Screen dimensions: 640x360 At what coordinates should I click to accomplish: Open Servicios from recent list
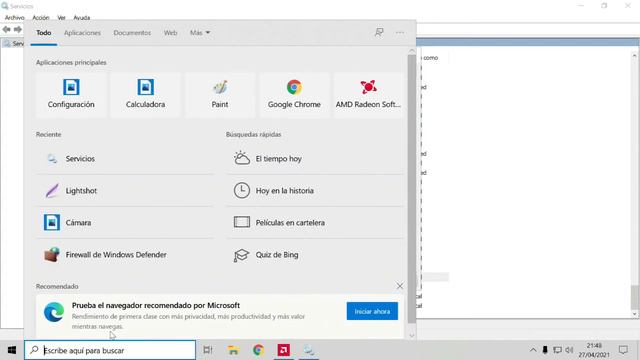click(125, 159)
